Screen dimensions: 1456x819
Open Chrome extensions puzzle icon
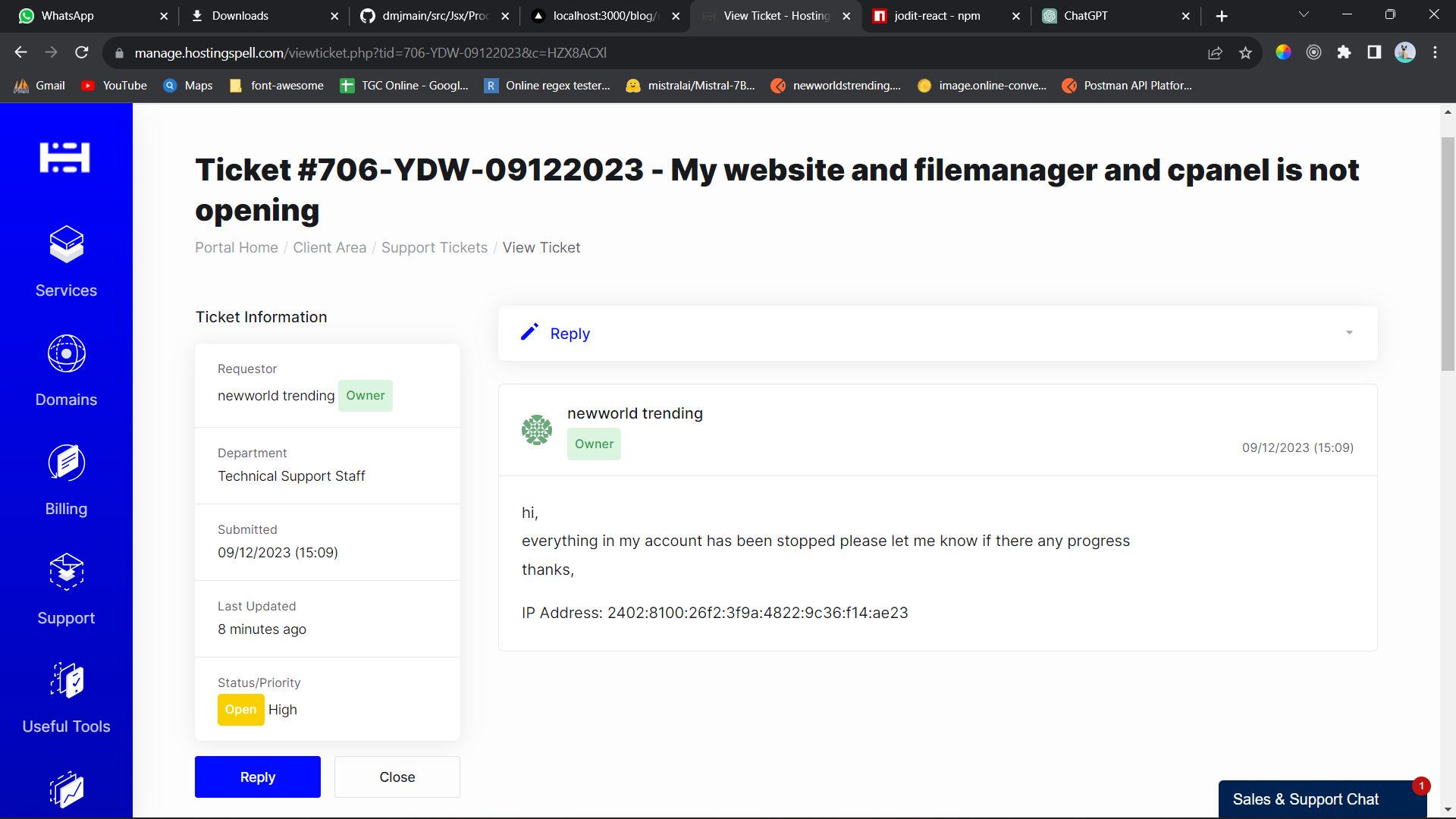(x=1344, y=52)
